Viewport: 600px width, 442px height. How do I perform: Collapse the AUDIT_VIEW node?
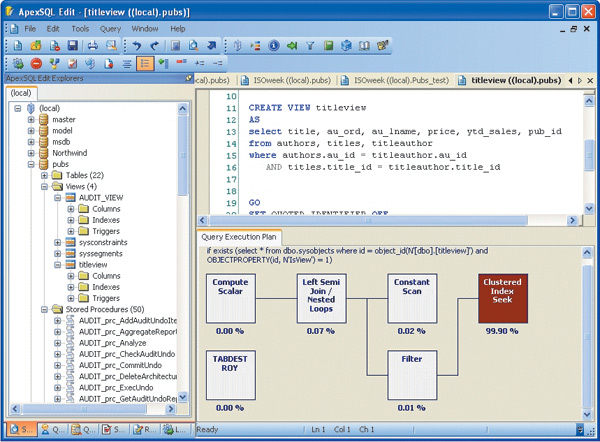tap(57, 198)
